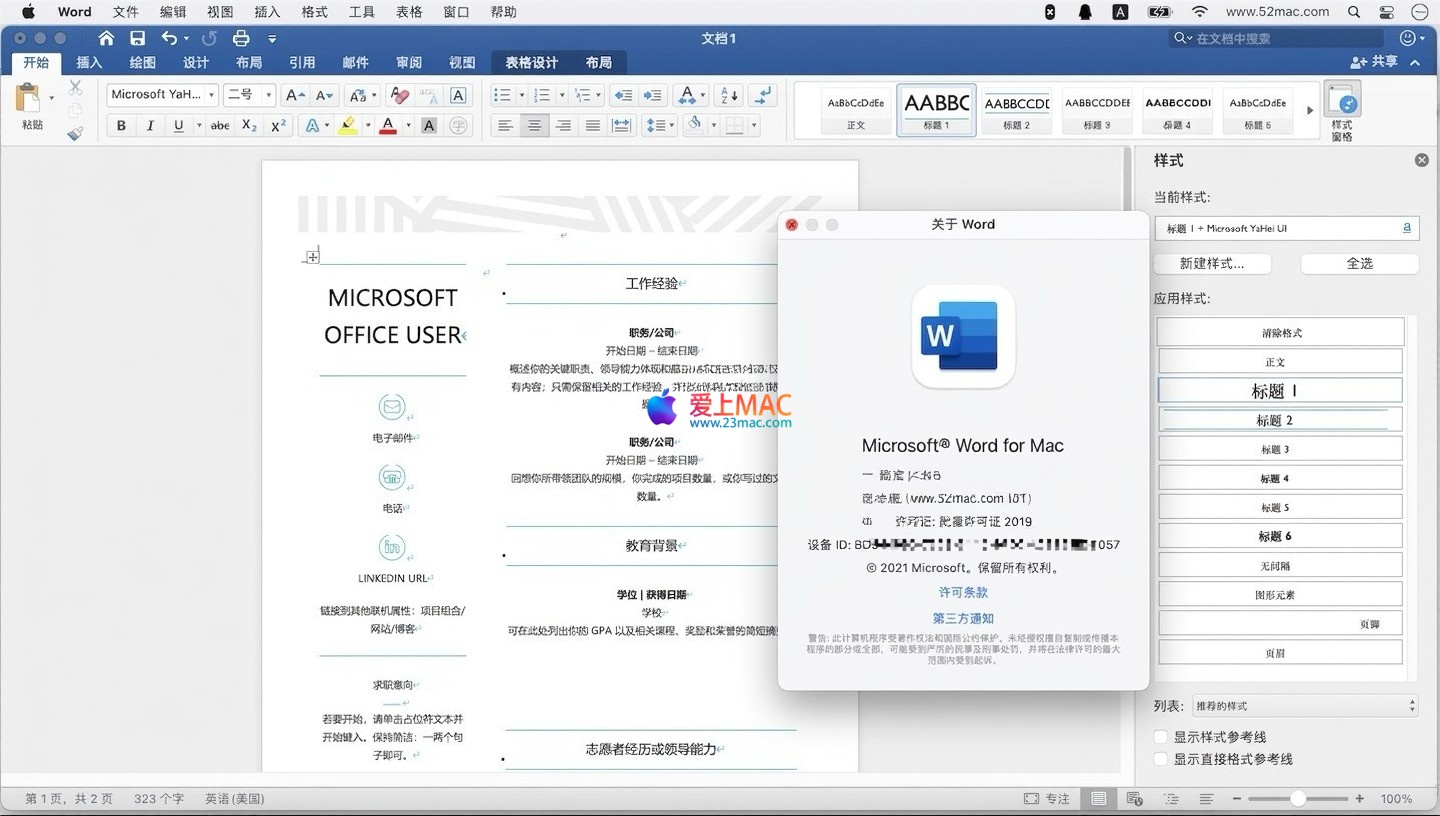Click the 新建样式... button
The image size is (1440, 816).
[x=1212, y=264]
